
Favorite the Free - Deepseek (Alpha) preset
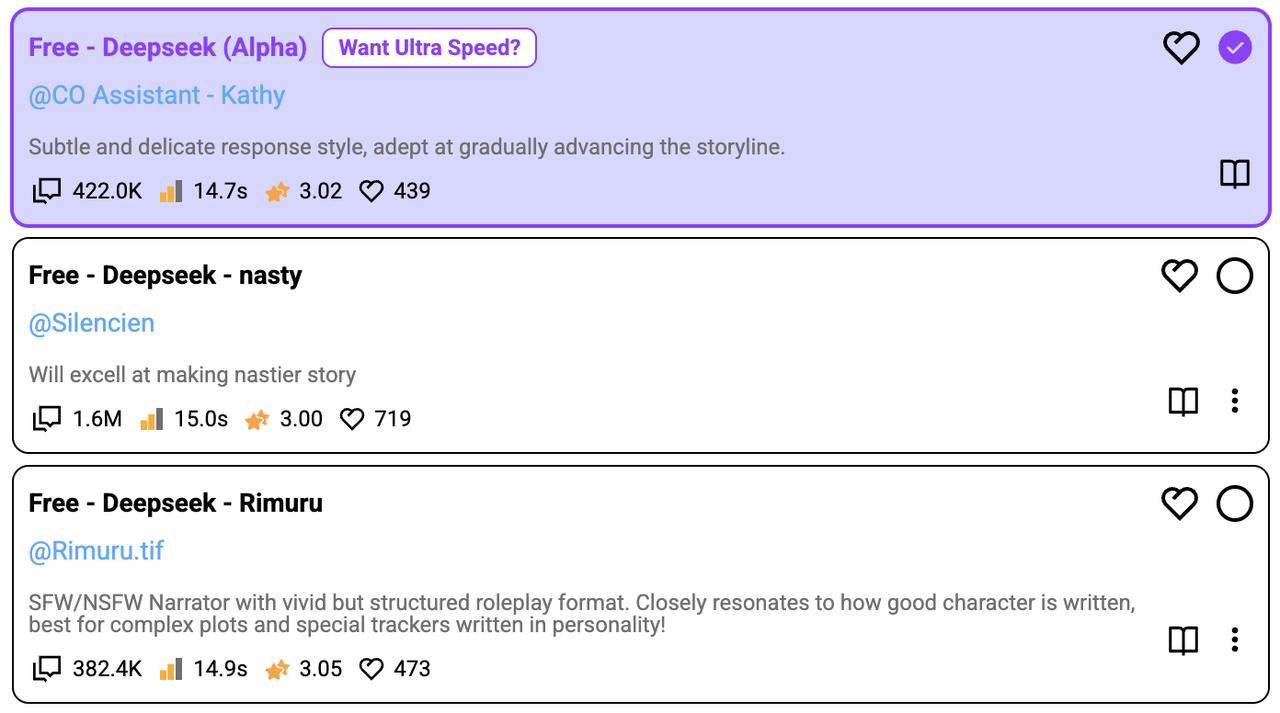1181,48
